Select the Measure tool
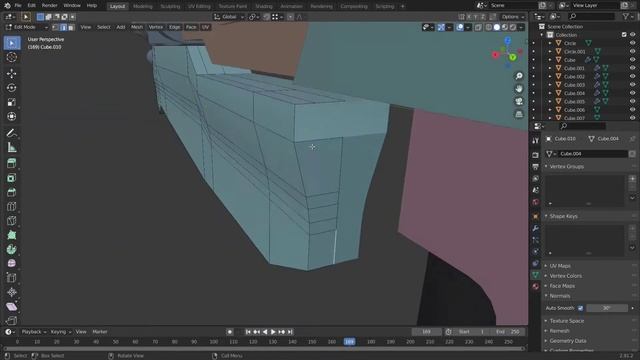Image resolution: width=640 pixels, height=360 pixels. pos(11,147)
